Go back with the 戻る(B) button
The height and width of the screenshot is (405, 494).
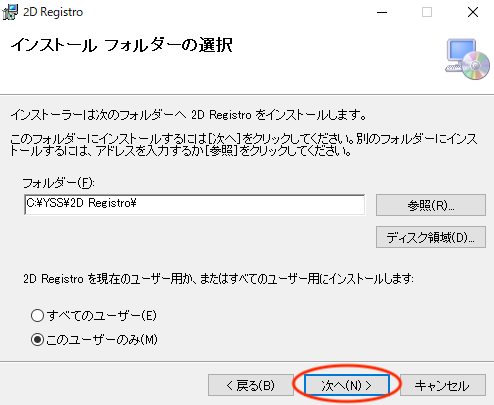(251, 385)
